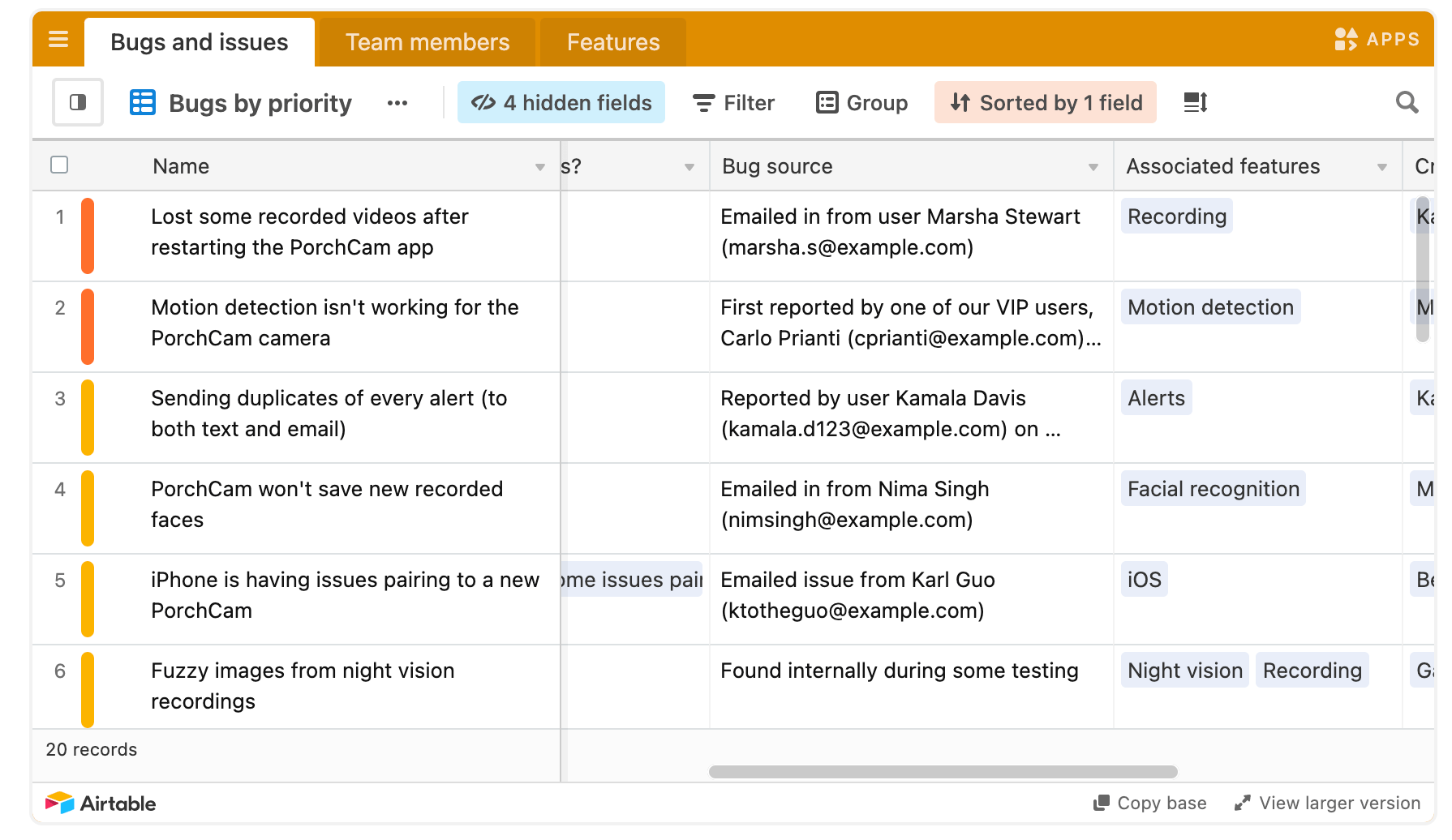Toggle the views sidebar icon
1452x840 pixels.
(78, 102)
